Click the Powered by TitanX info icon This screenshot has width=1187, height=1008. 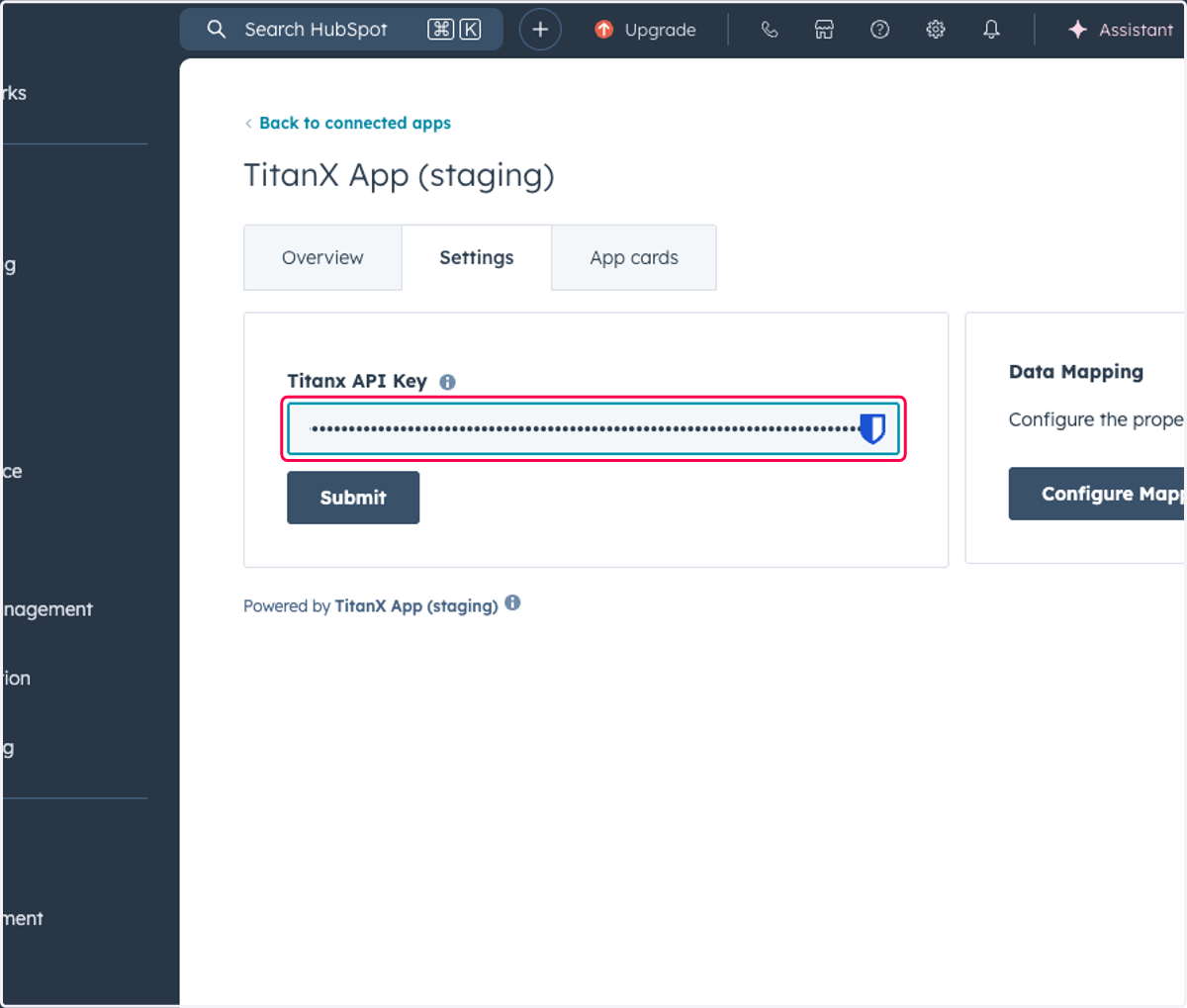pos(512,602)
